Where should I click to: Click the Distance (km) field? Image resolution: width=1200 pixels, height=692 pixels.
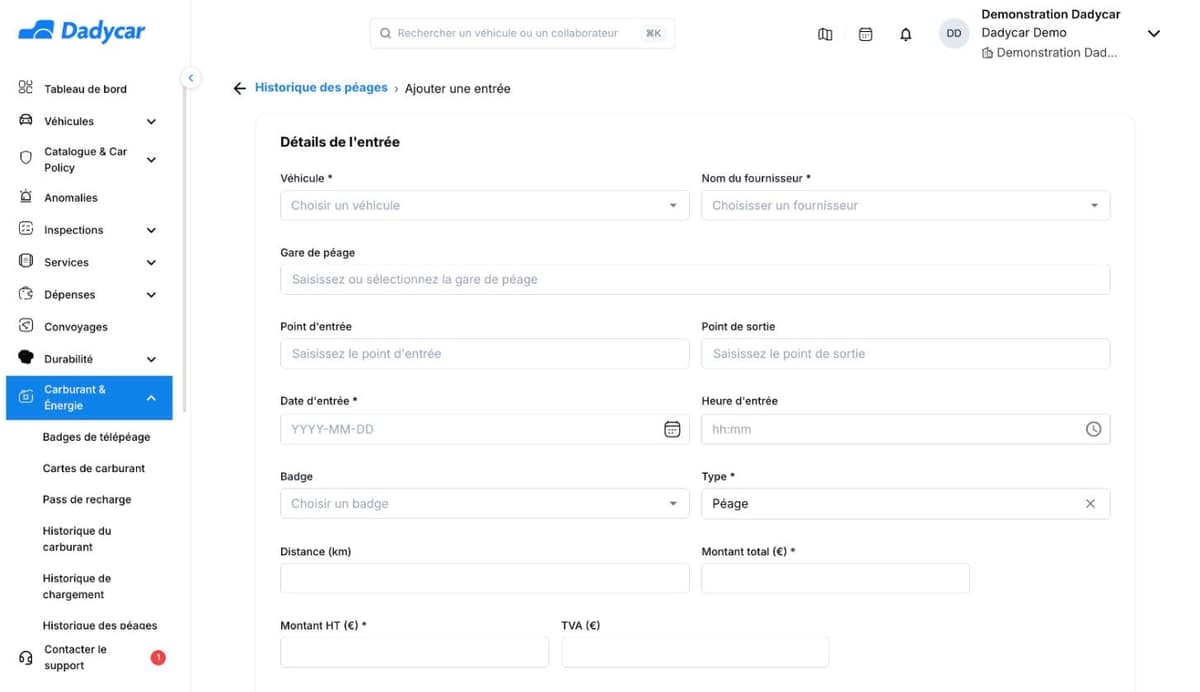pyautogui.click(x=485, y=578)
